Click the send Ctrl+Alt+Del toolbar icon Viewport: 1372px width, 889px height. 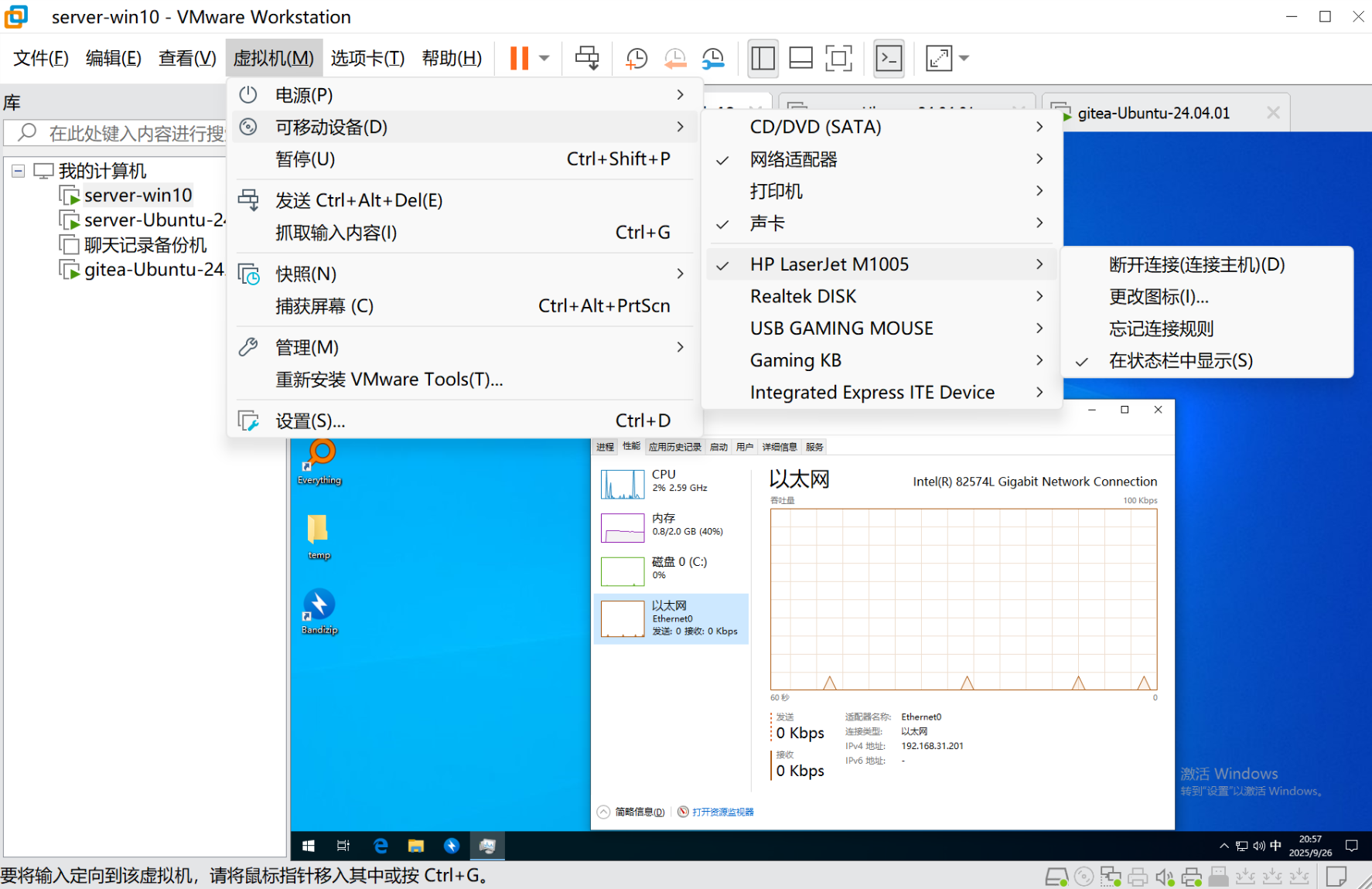[587, 58]
